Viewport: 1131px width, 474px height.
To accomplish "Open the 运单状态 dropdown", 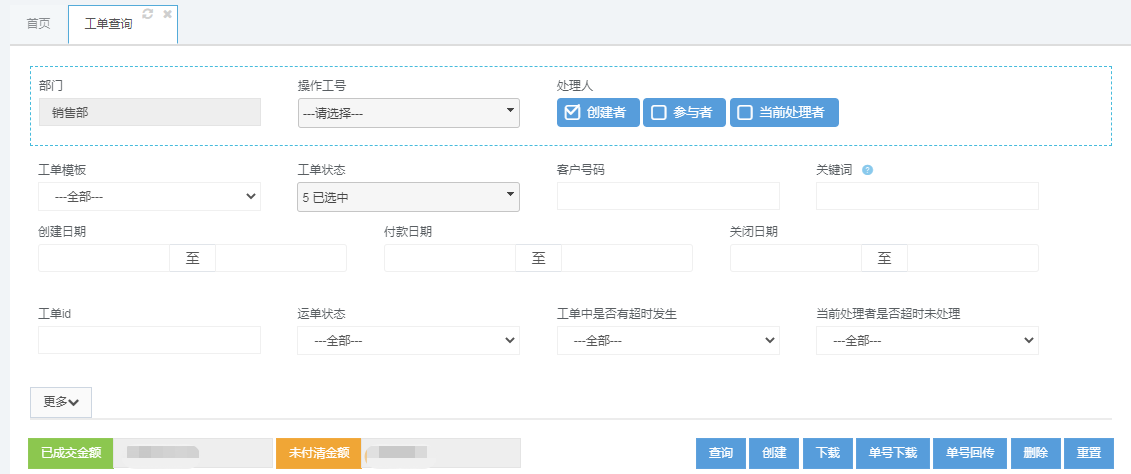I will click(x=408, y=341).
